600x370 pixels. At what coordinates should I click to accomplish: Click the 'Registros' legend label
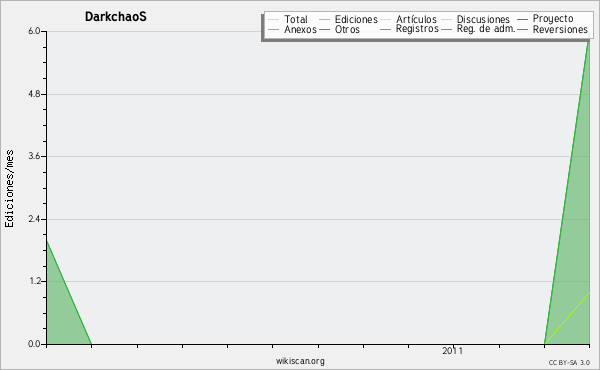pos(417,29)
